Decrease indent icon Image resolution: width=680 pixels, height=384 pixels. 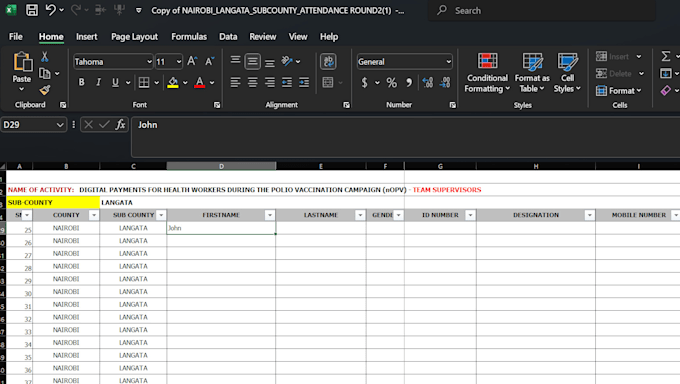(x=287, y=82)
